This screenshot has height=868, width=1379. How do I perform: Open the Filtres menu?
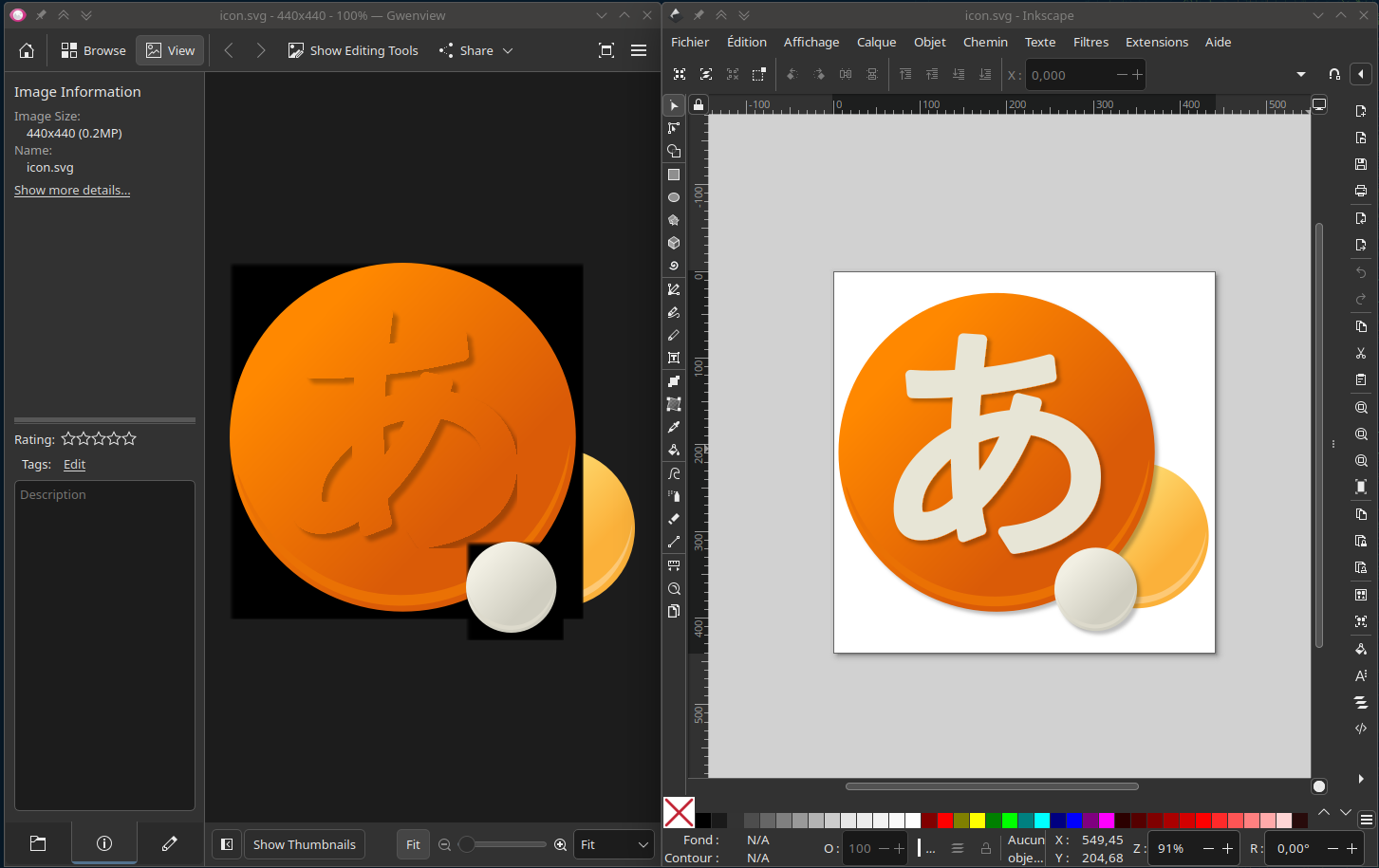(1090, 42)
